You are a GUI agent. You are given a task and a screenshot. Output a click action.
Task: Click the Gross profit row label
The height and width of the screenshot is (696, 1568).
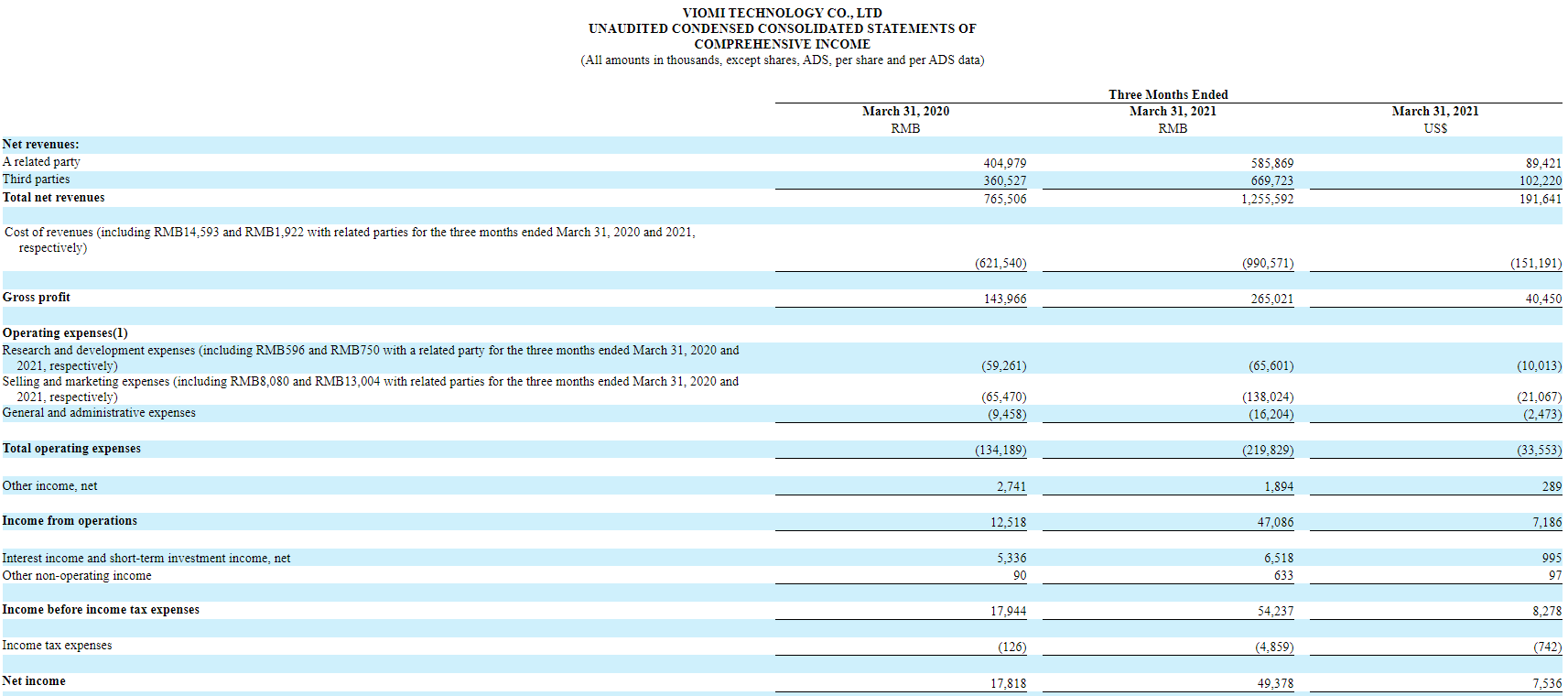[x=37, y=298]
